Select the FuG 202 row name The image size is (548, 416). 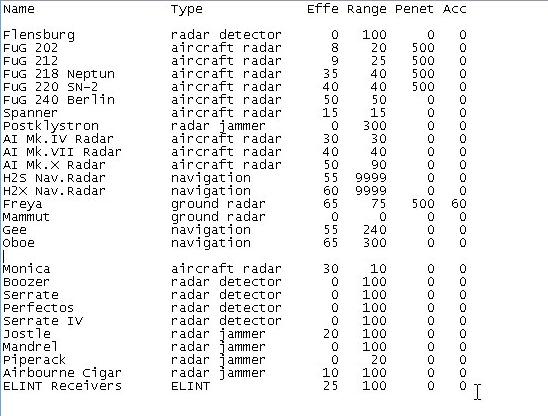click(30, 48)
